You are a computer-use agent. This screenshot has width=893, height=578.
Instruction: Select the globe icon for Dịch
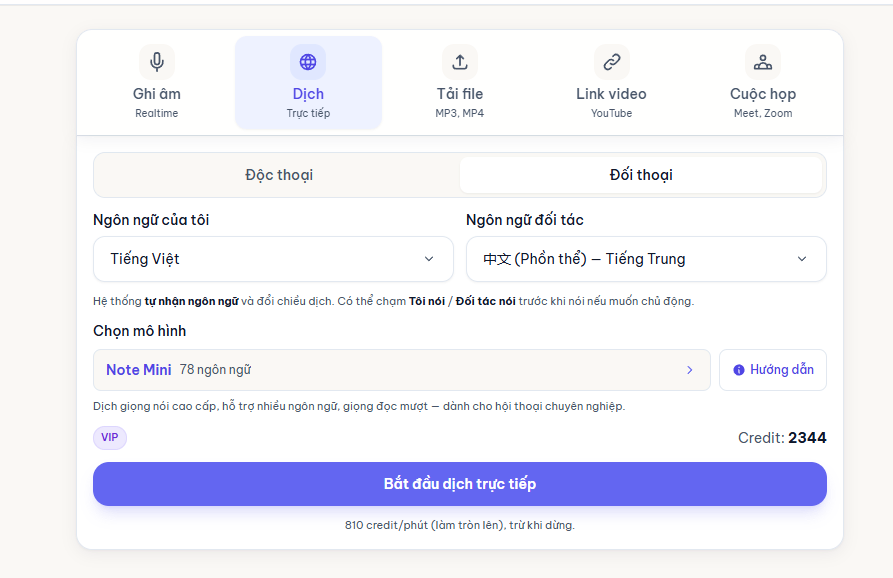(308, 62)
